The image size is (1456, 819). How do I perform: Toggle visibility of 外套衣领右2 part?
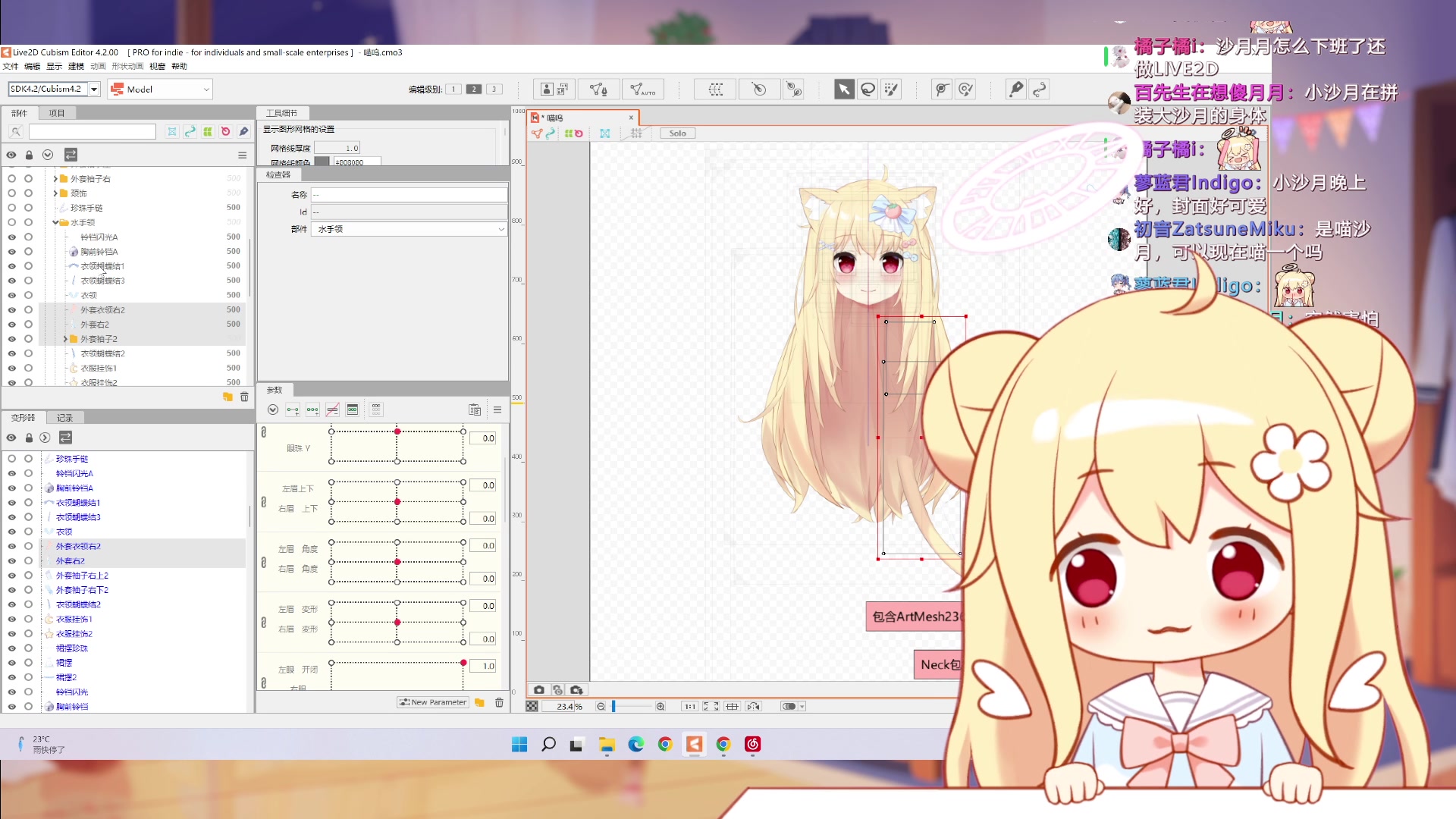point(11,309)
